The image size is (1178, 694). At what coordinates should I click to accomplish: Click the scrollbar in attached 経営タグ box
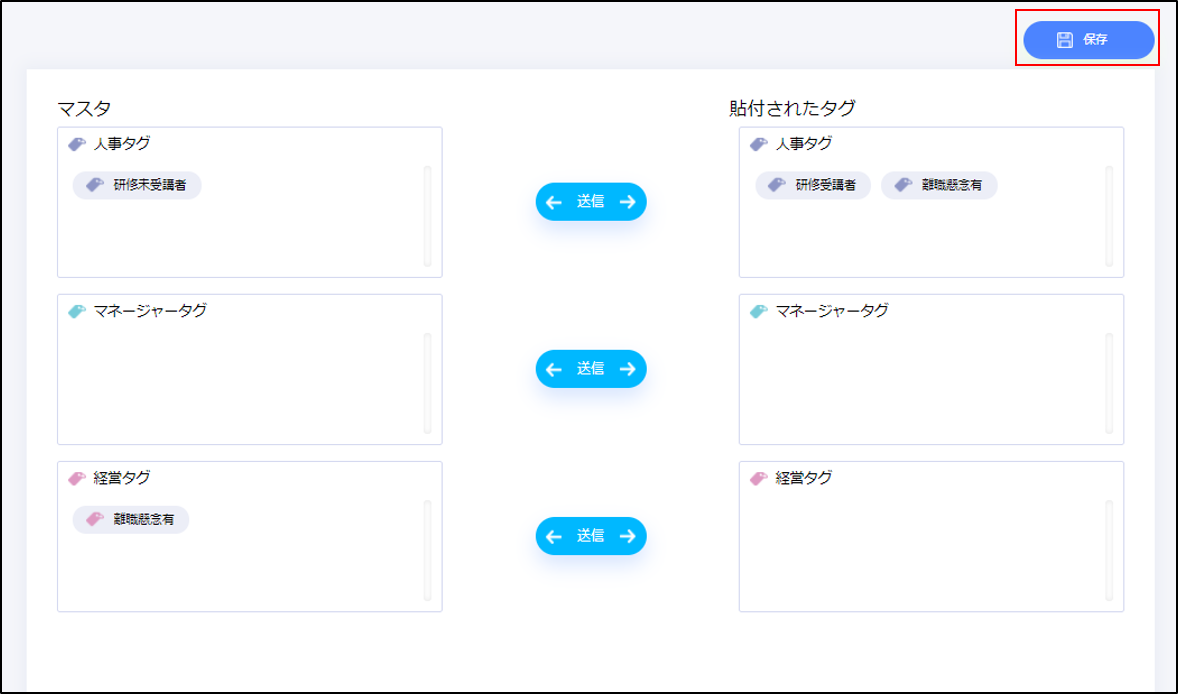coord(1109,550)
